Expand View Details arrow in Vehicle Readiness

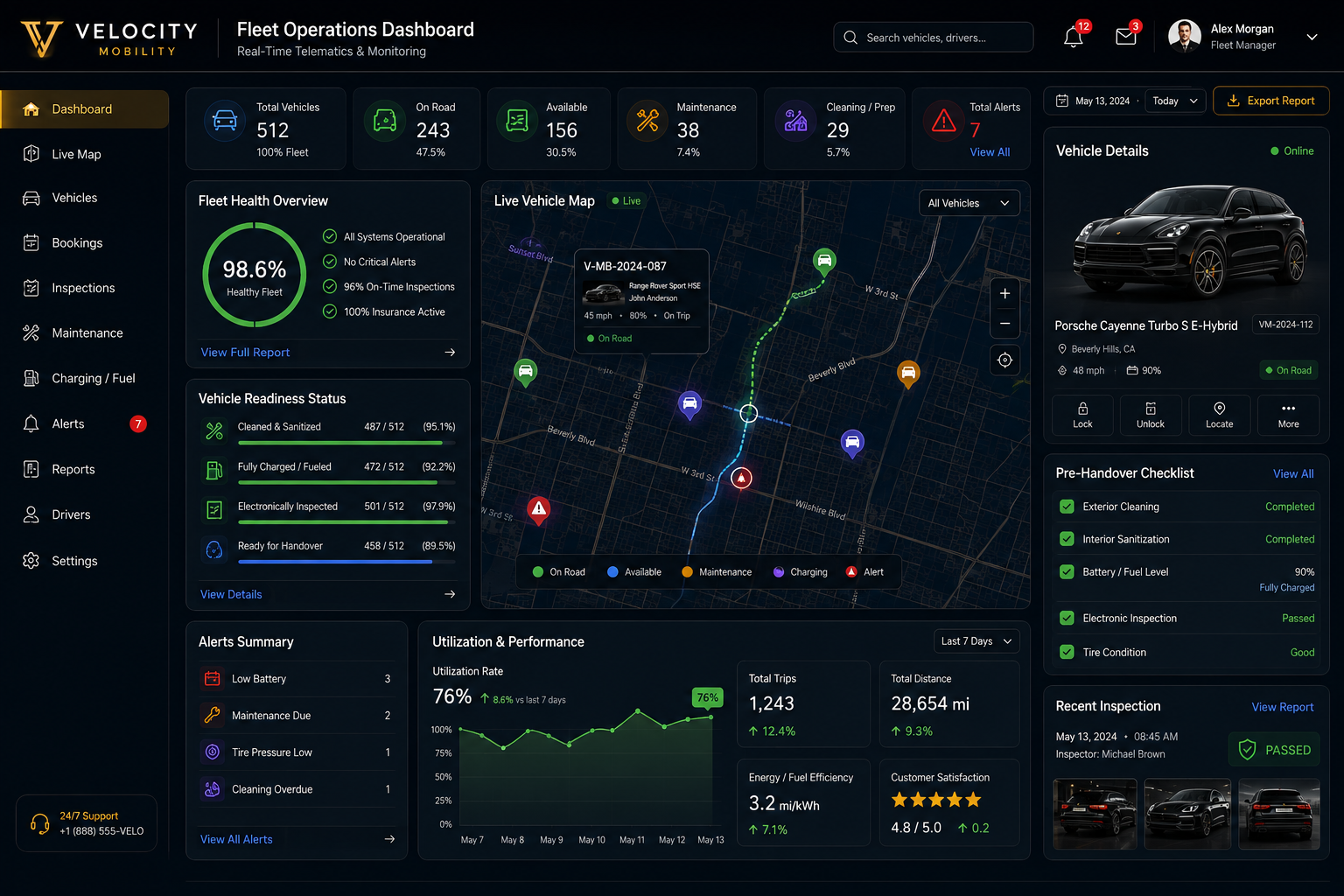[450, 594]
